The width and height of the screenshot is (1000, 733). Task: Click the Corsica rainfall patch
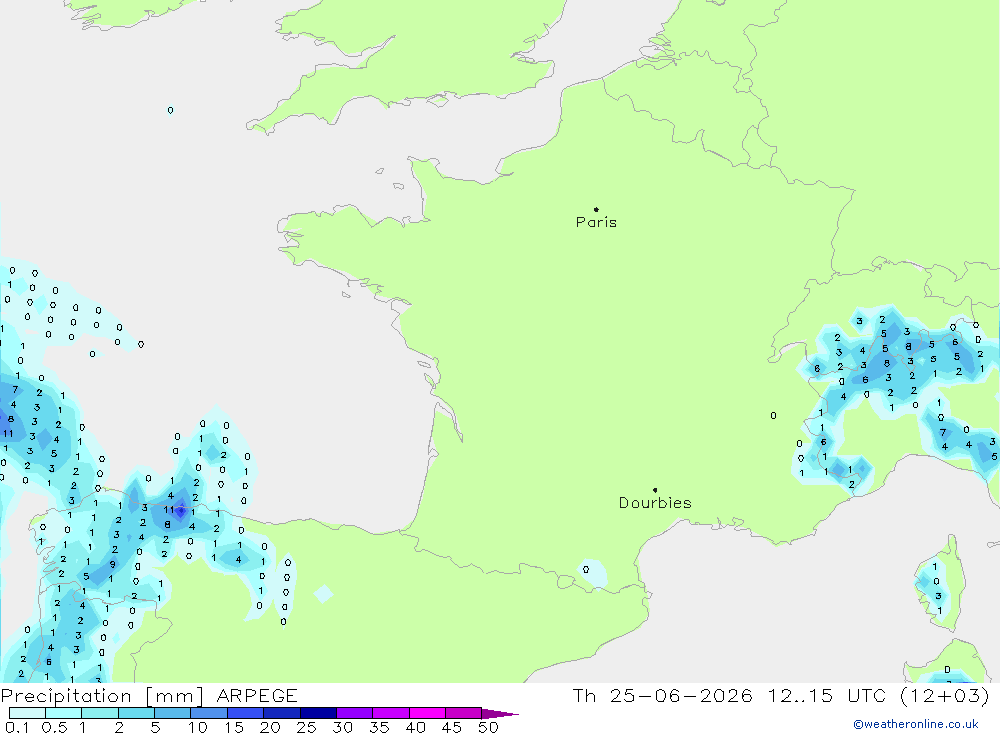(x=934, y=588)
